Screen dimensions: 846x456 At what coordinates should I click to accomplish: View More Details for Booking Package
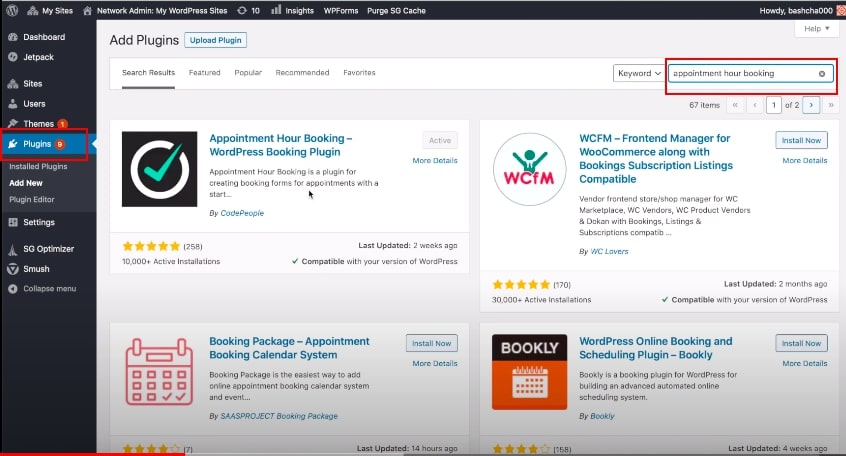[435, 363]
